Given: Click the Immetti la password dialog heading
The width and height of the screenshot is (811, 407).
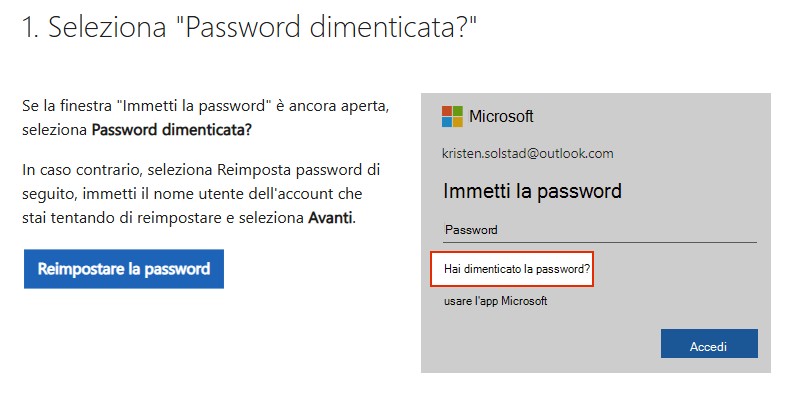Looking at the screenshot, I should [532, 190].
